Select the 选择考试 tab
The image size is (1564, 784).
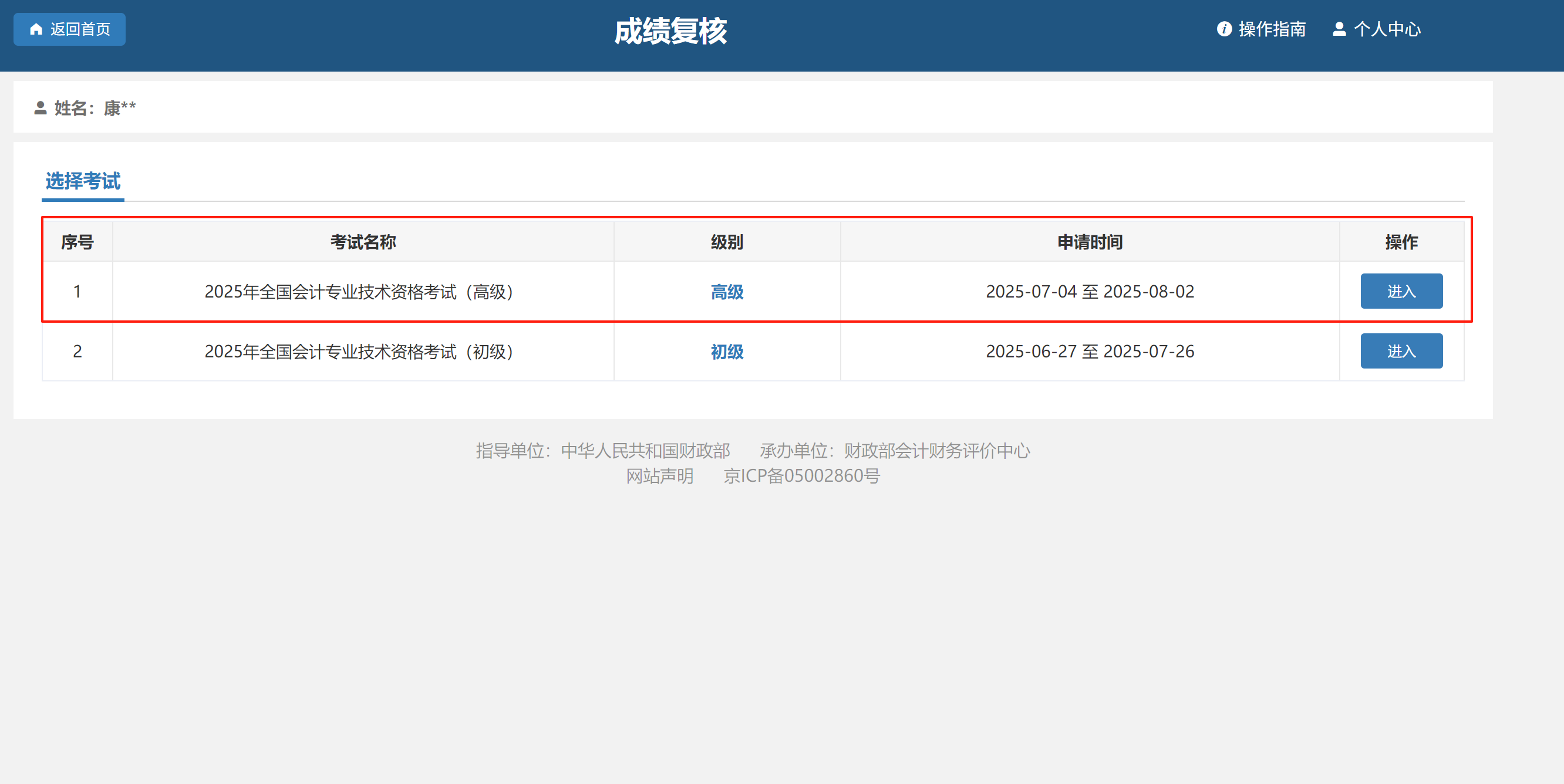tap(83, 181)
